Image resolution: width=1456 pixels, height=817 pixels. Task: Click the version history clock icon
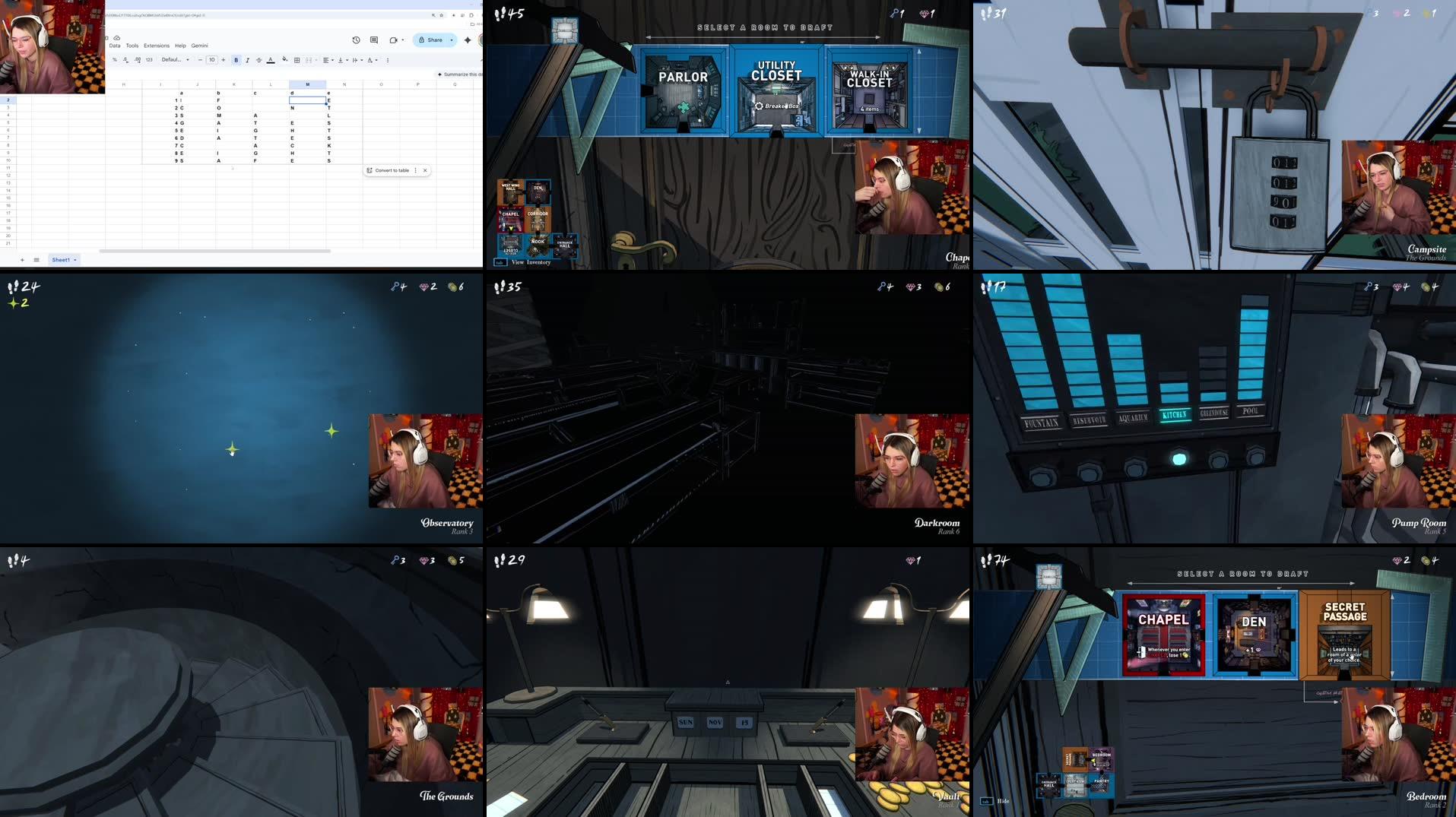(356, 40)
